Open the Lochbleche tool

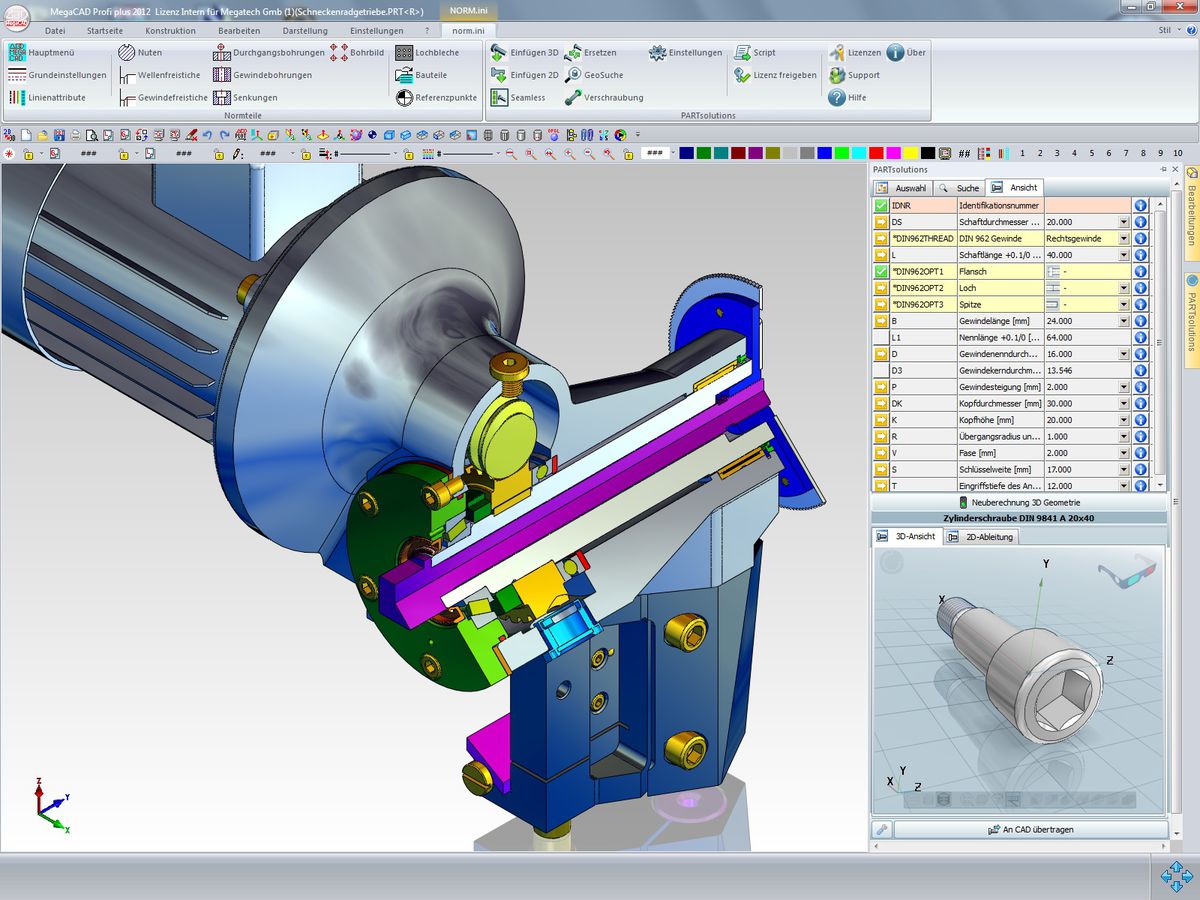pos(404,53)
